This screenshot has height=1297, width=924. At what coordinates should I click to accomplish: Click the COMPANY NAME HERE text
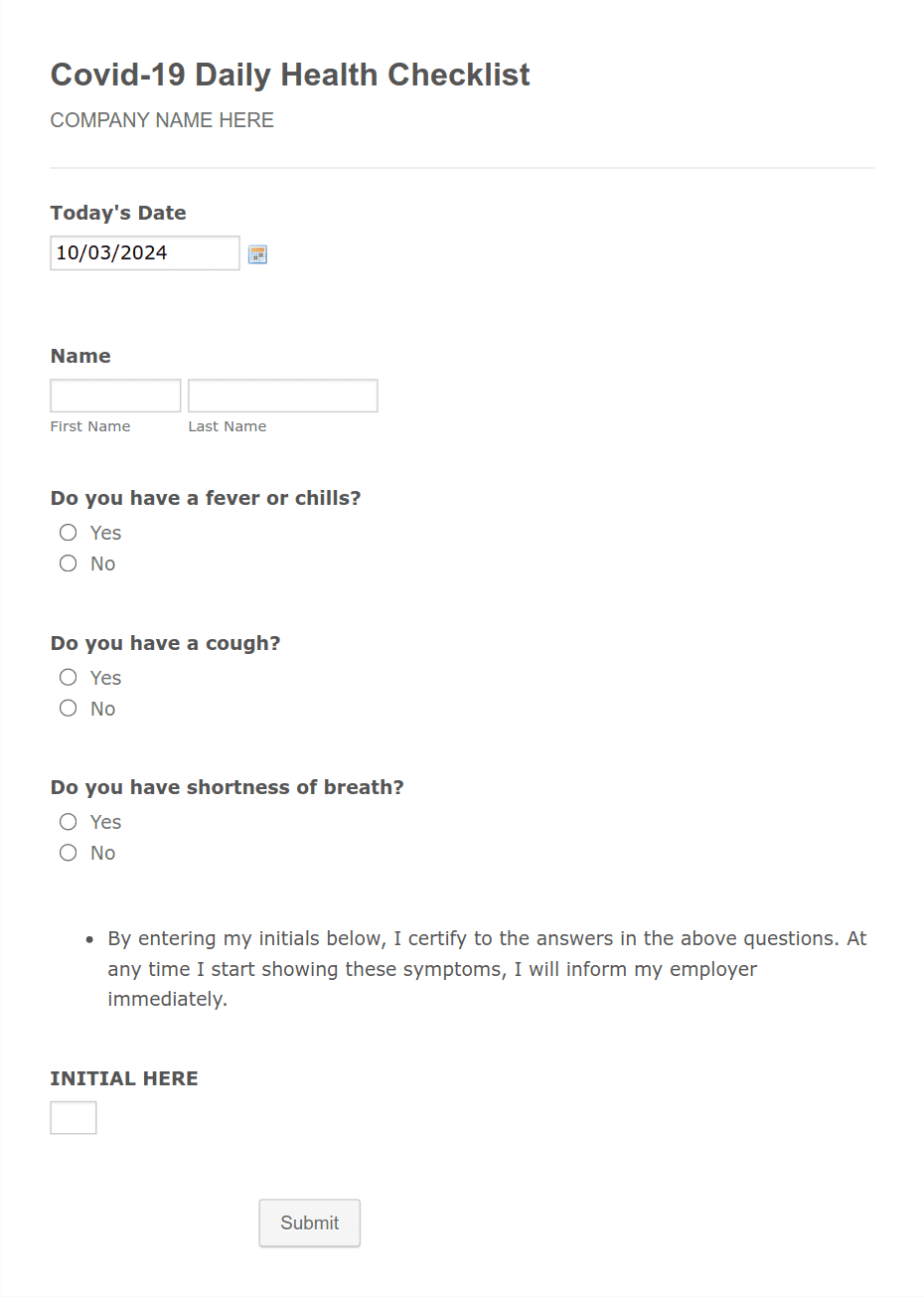tap(162, 120)
